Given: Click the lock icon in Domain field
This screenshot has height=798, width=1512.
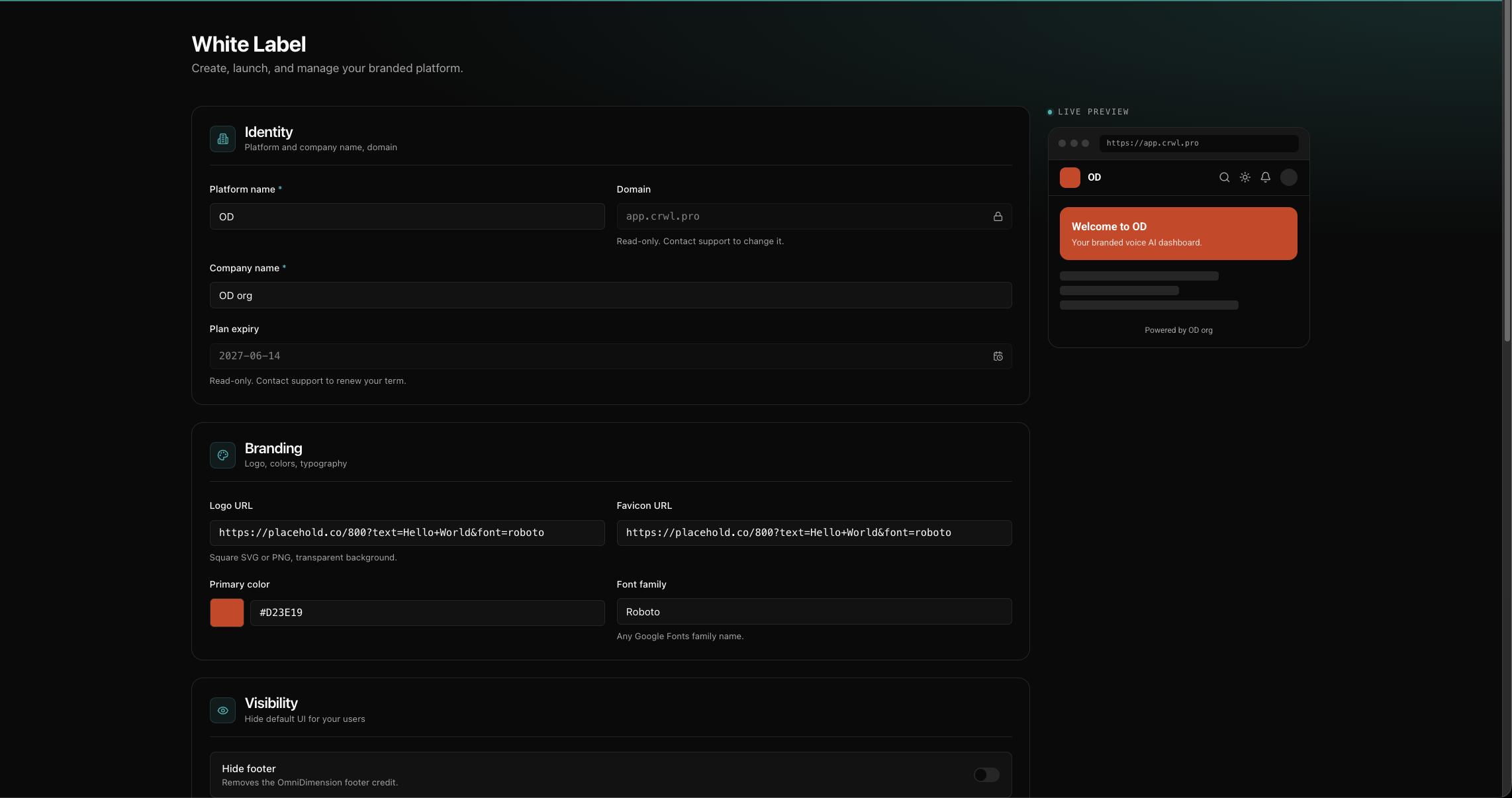Looking at the screenshot, I should (x=998, y=216).
